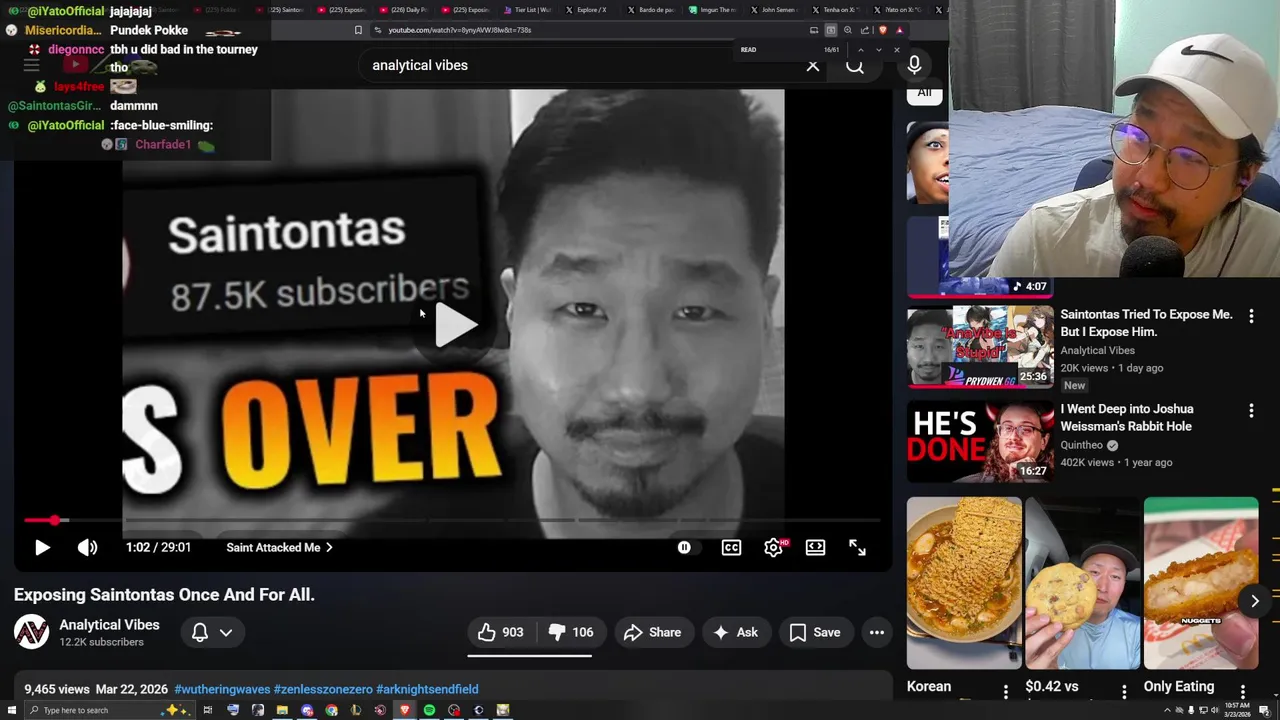This screenshot has width=1280, height=720.
Task: Go to the previous find-in-page match
Action: pyautogui.click(x=860, y=50)
